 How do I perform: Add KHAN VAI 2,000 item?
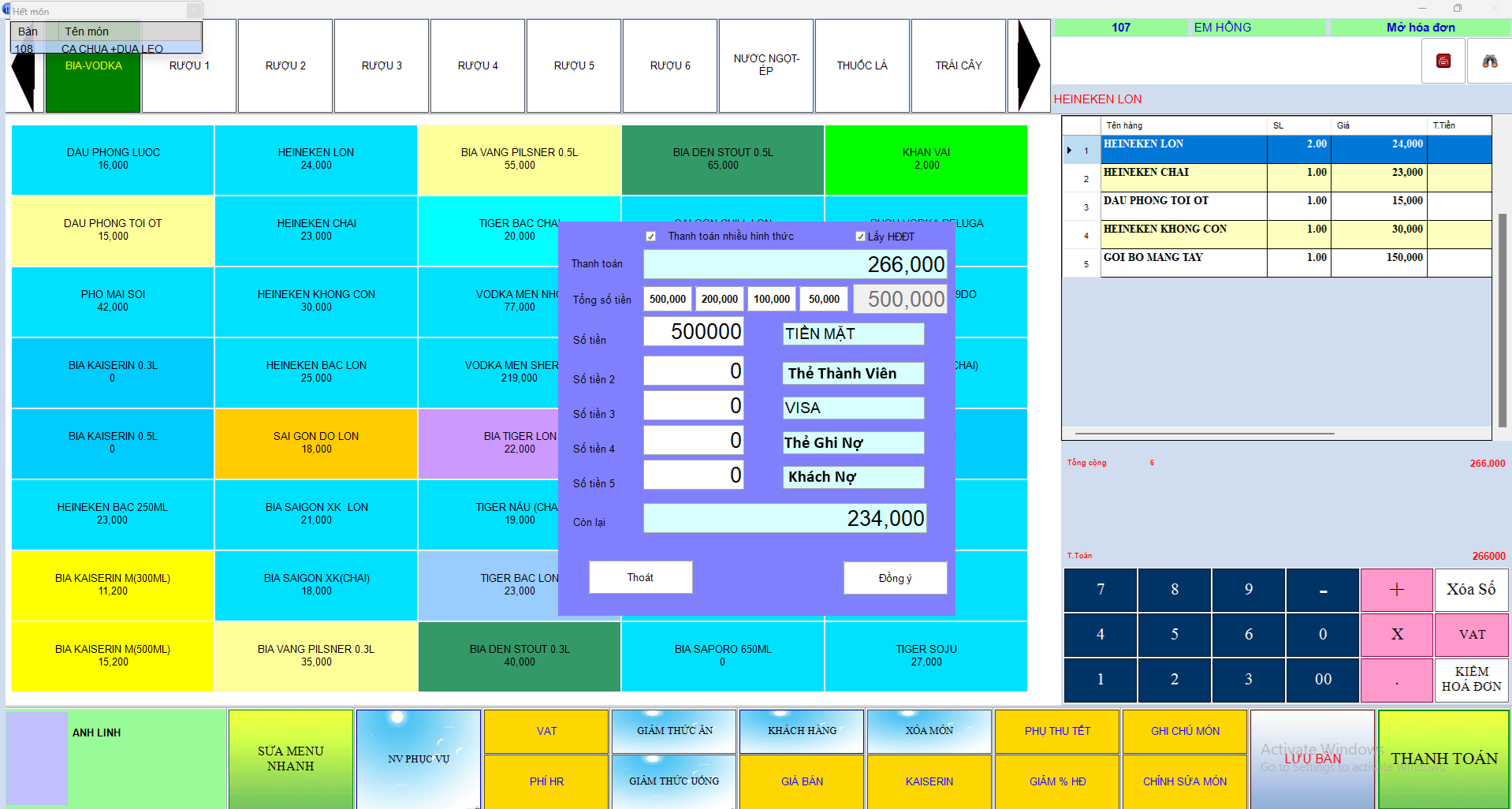(926, 159)
